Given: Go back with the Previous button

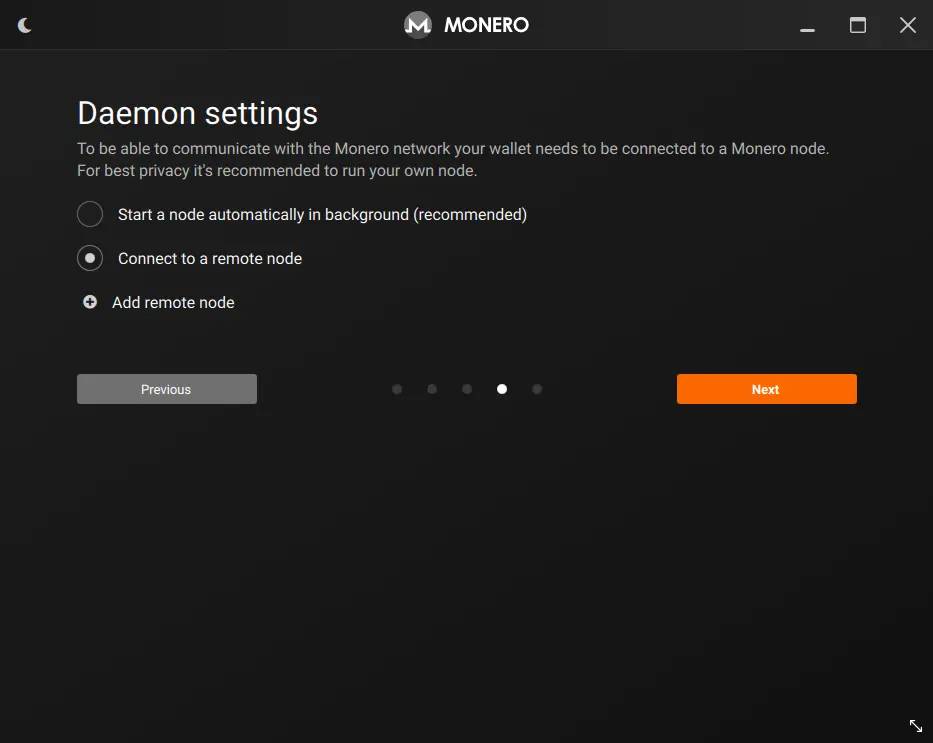Looking at the screenshot, I should click(x=166, y=389).
